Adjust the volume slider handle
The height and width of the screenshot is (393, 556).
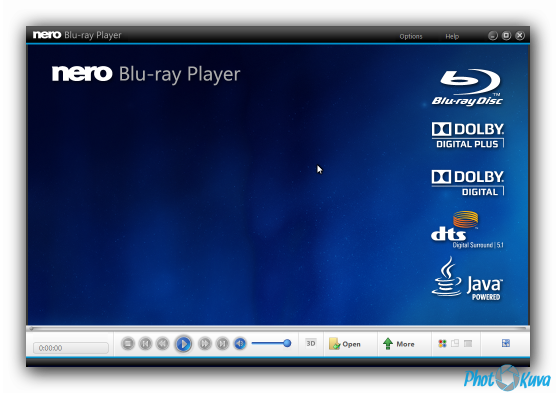(287, 343)
